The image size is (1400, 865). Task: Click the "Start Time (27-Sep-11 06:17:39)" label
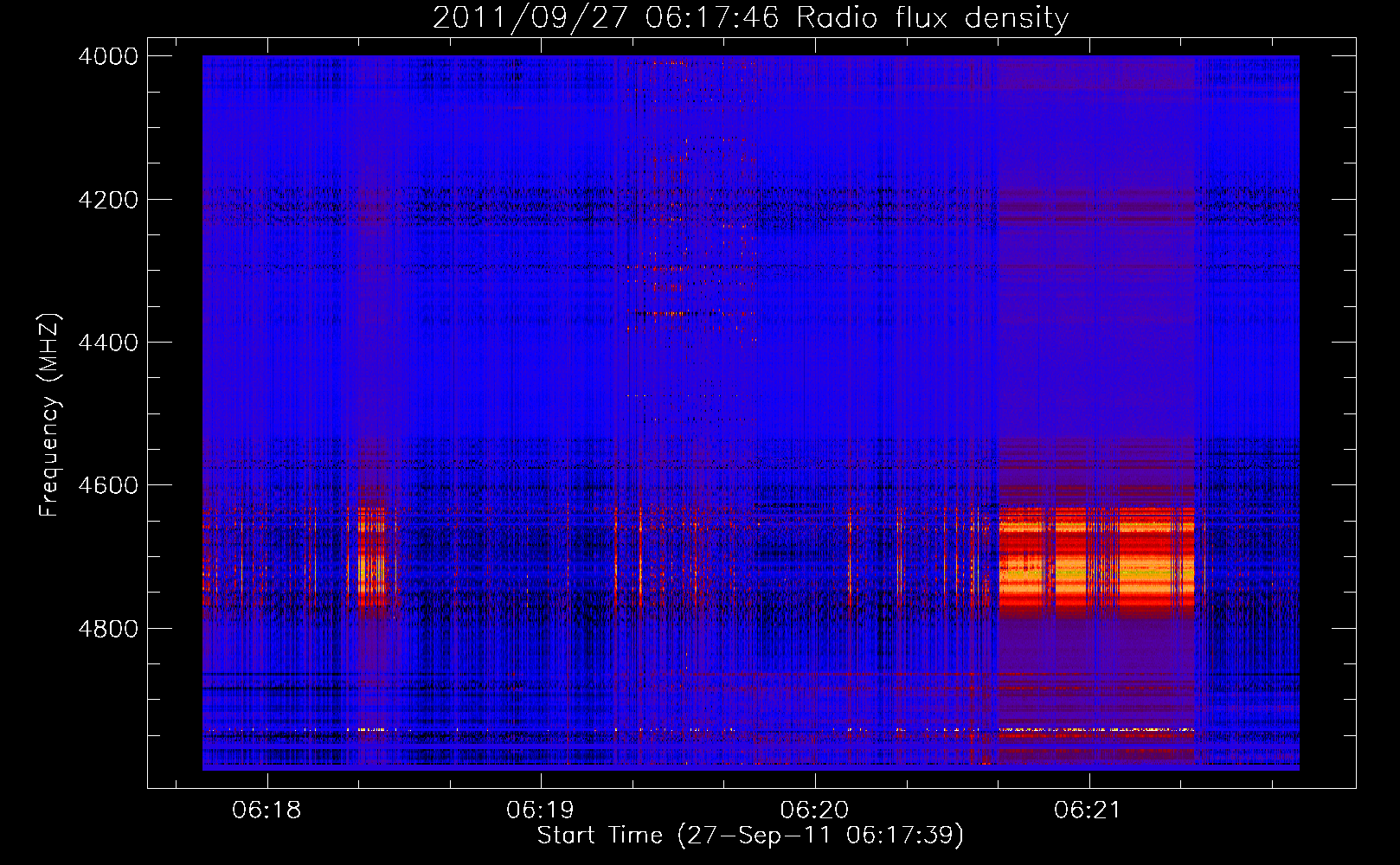(750, 836)
